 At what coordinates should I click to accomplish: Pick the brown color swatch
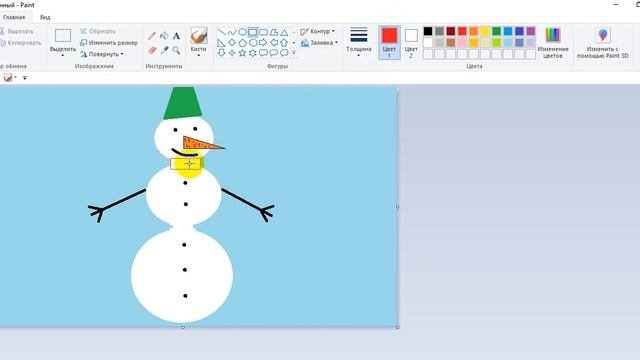451,42
